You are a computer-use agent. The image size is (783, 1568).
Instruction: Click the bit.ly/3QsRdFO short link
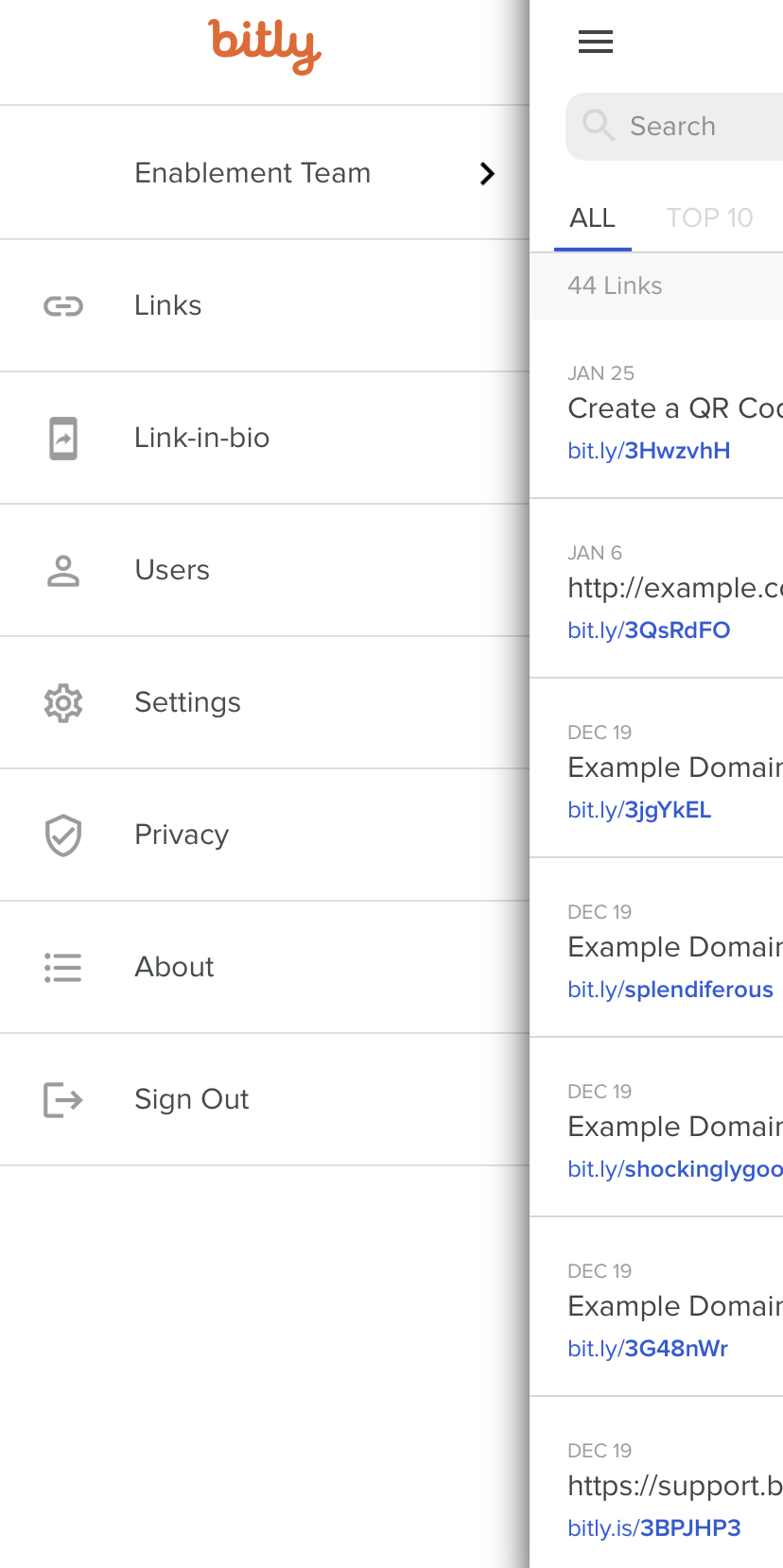pos(649,630)
